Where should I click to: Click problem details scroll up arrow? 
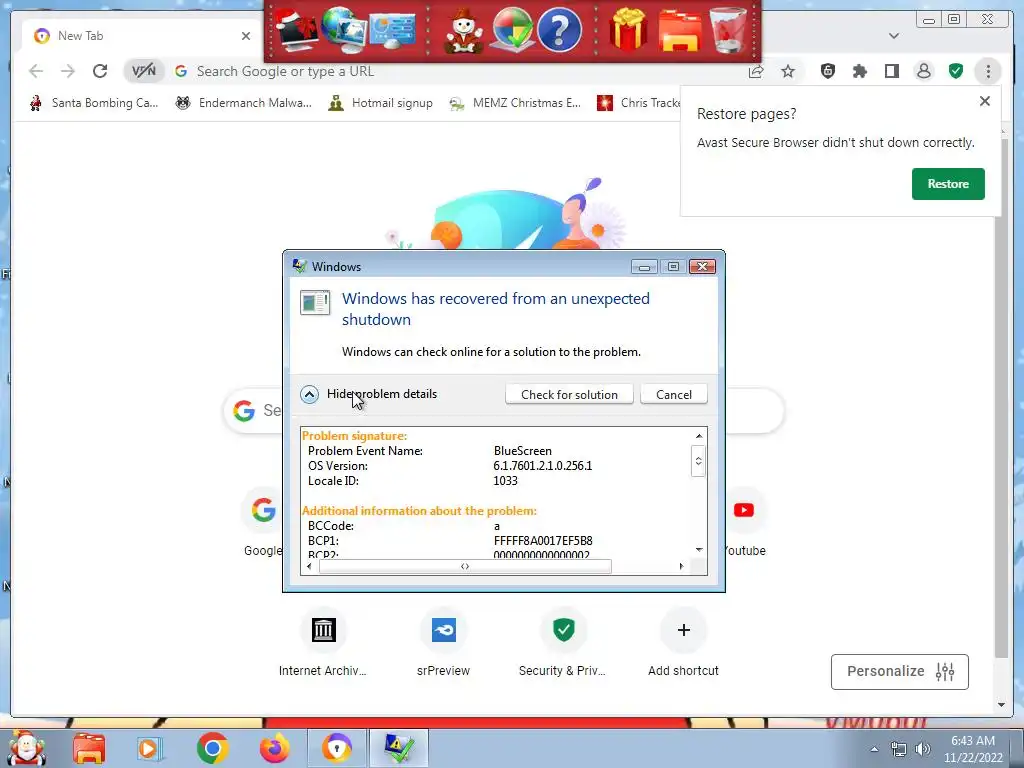point(699,436)
